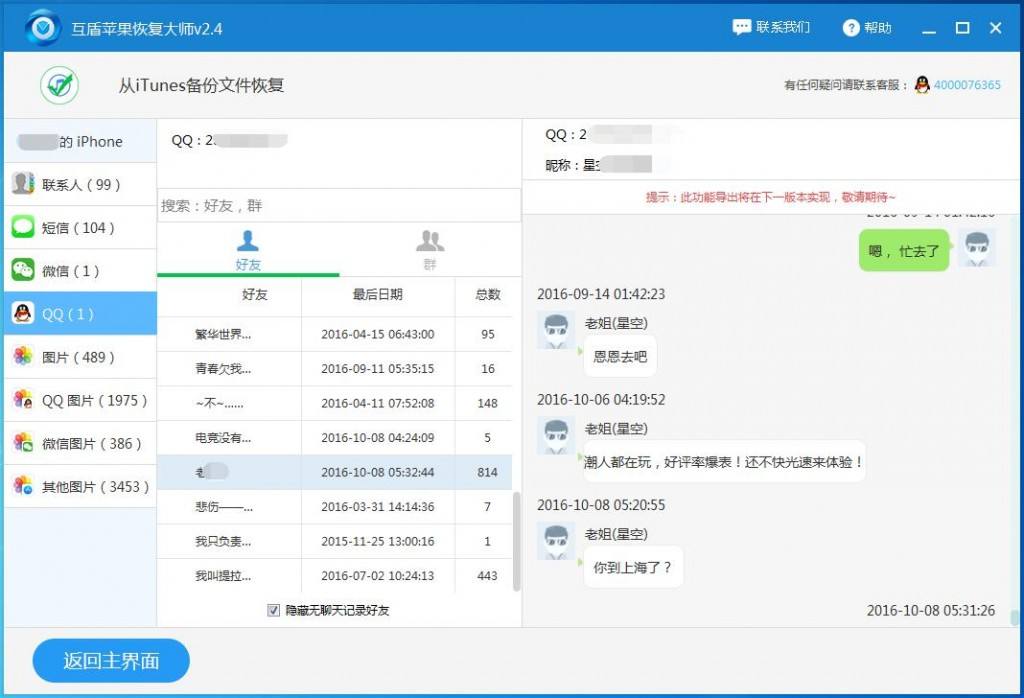Viewport: 1024px width, 698px height.
Task: Click the message bubble 你到上海了？
Action: 633,567
